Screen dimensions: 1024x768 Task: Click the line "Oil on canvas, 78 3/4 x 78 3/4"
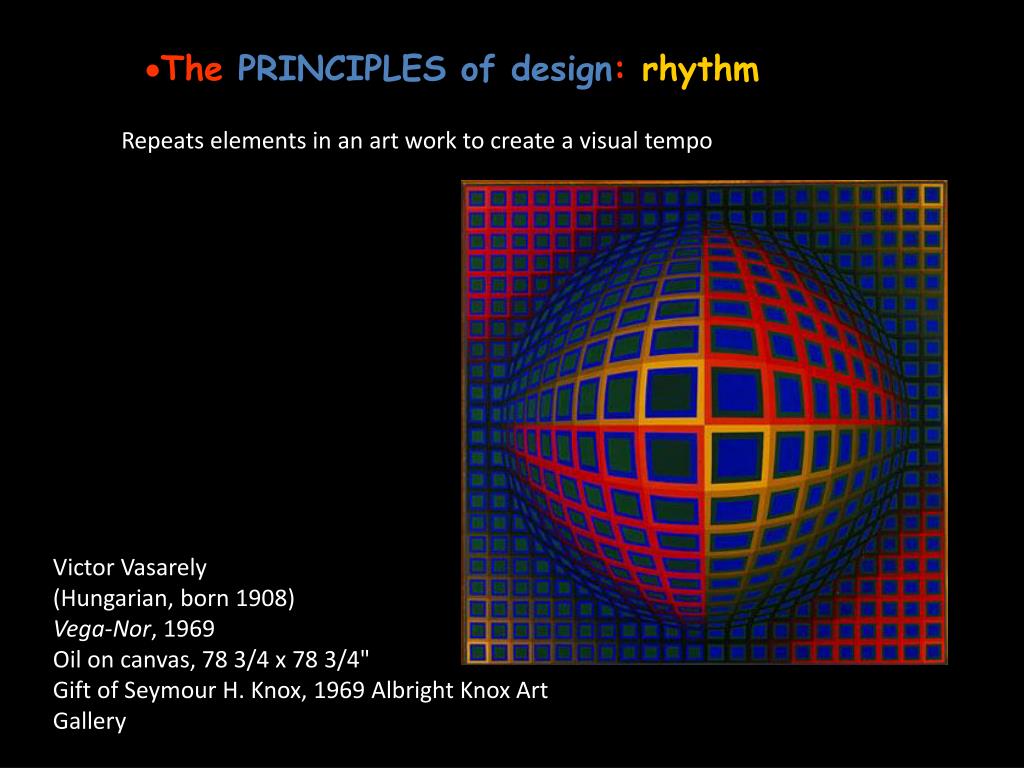coord(211,660)
